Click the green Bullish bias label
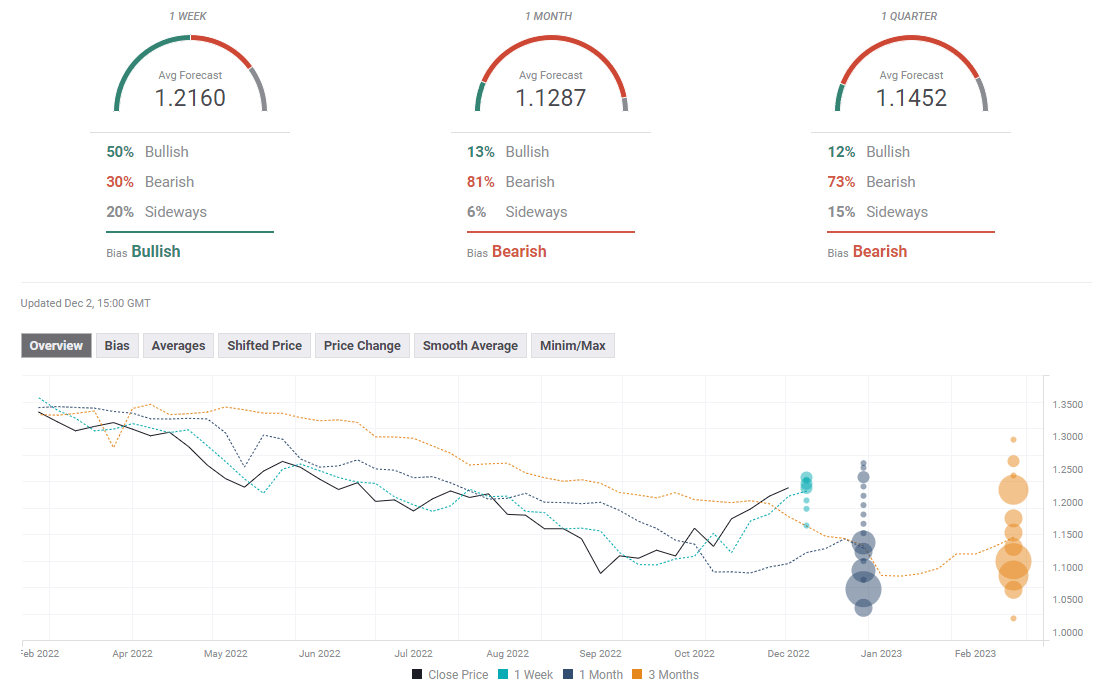 click(156, 252)
